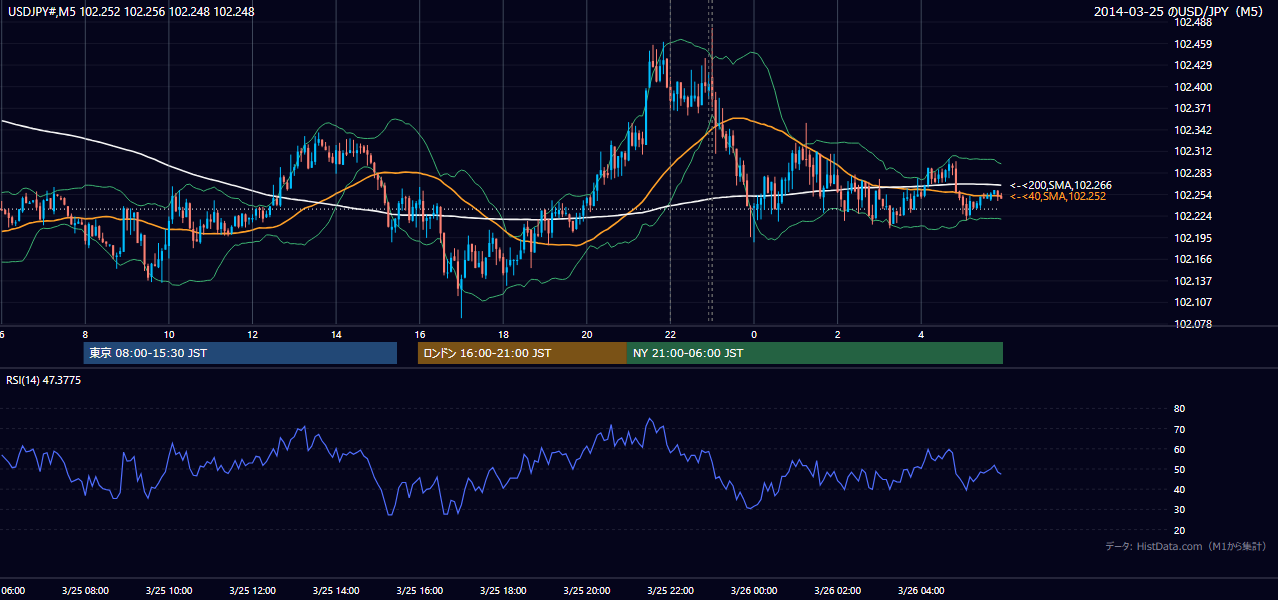Click price axis label 102.312
The image size is (1278, 600).
tap(1194, 152)
